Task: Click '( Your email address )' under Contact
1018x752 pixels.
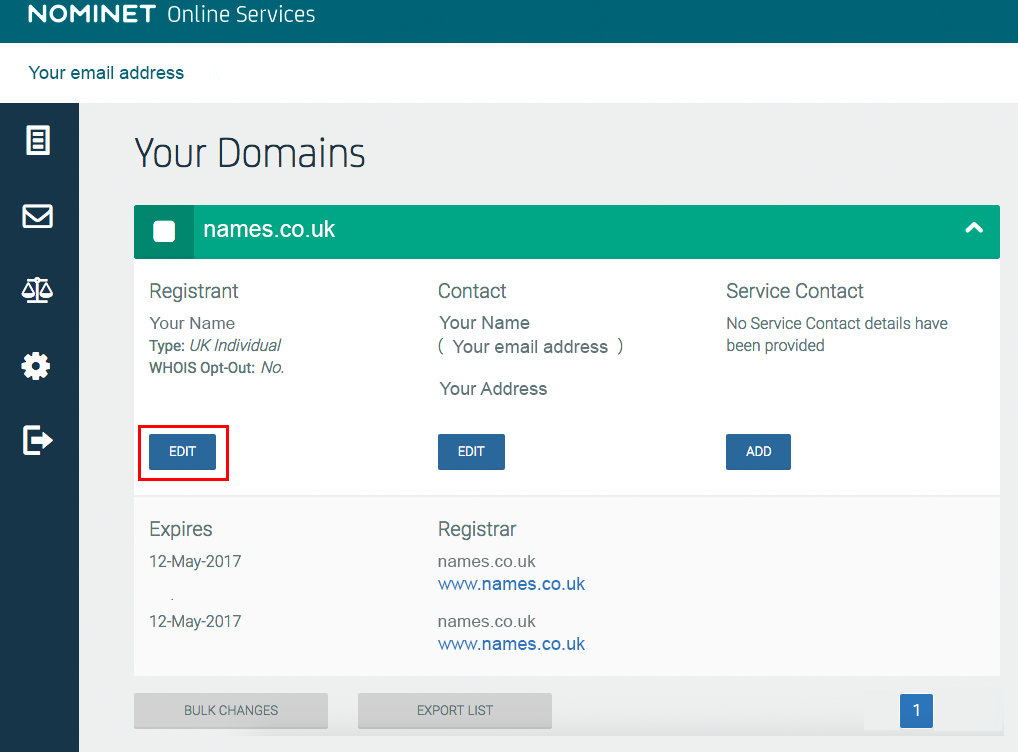Action: 531,346
